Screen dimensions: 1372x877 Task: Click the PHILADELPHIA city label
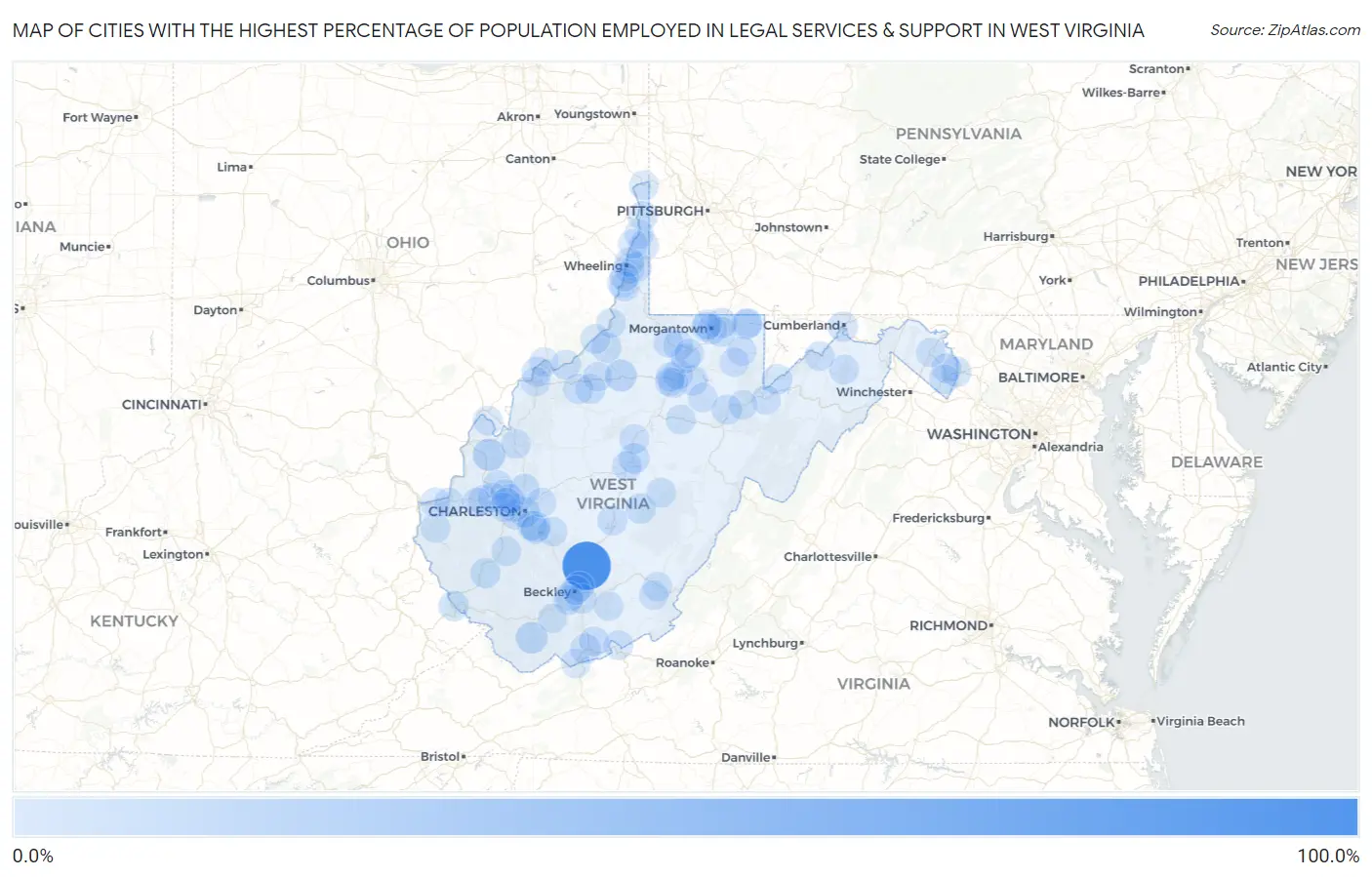1189,281
